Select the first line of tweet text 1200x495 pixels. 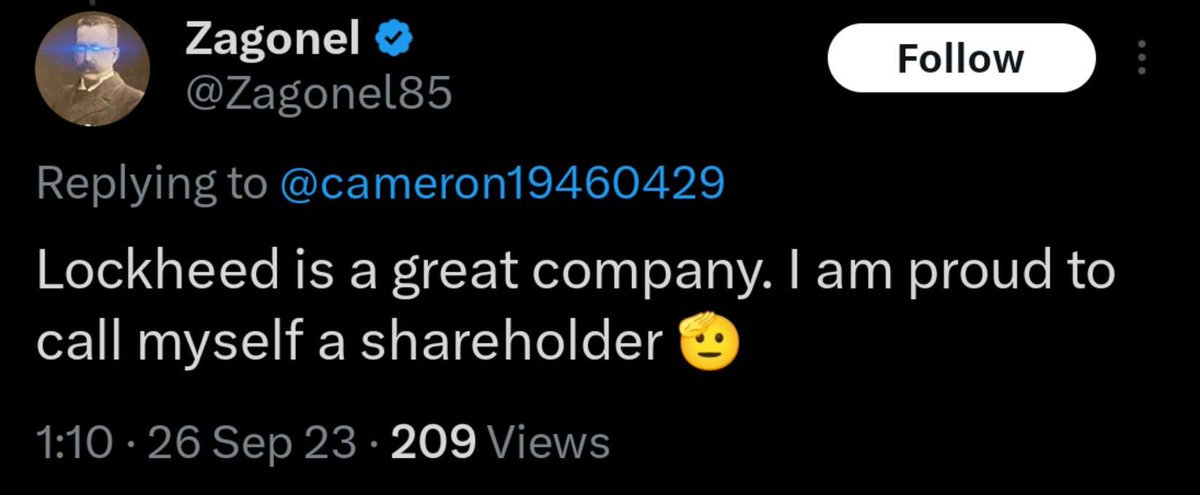pyautogui.click(x=576, y=275)
